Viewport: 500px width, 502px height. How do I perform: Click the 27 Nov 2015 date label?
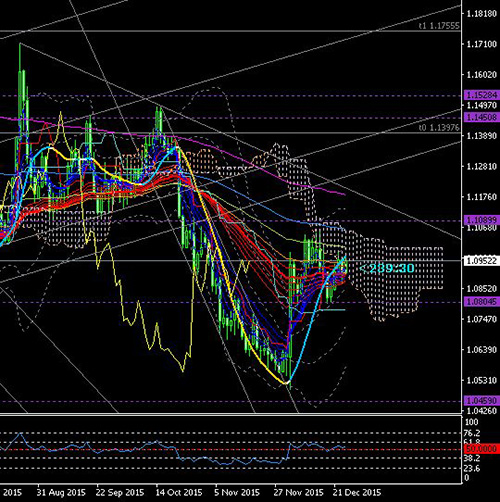click(x=299, y=493)
